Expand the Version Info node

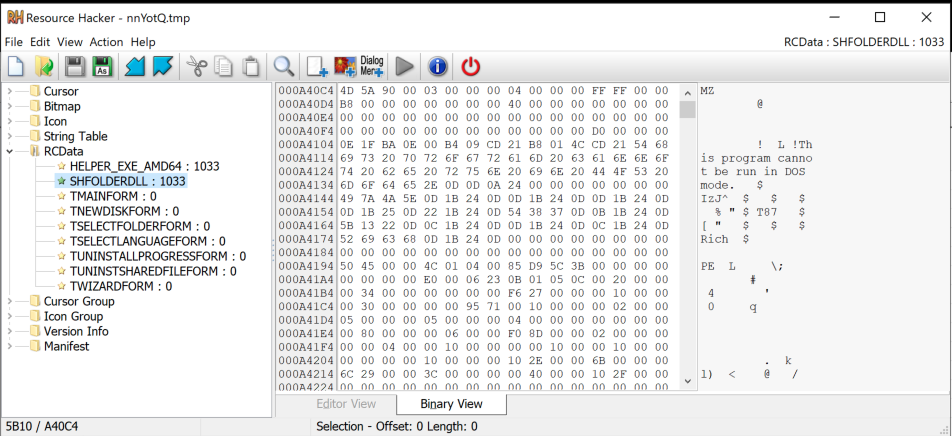(x=9, y=332)
